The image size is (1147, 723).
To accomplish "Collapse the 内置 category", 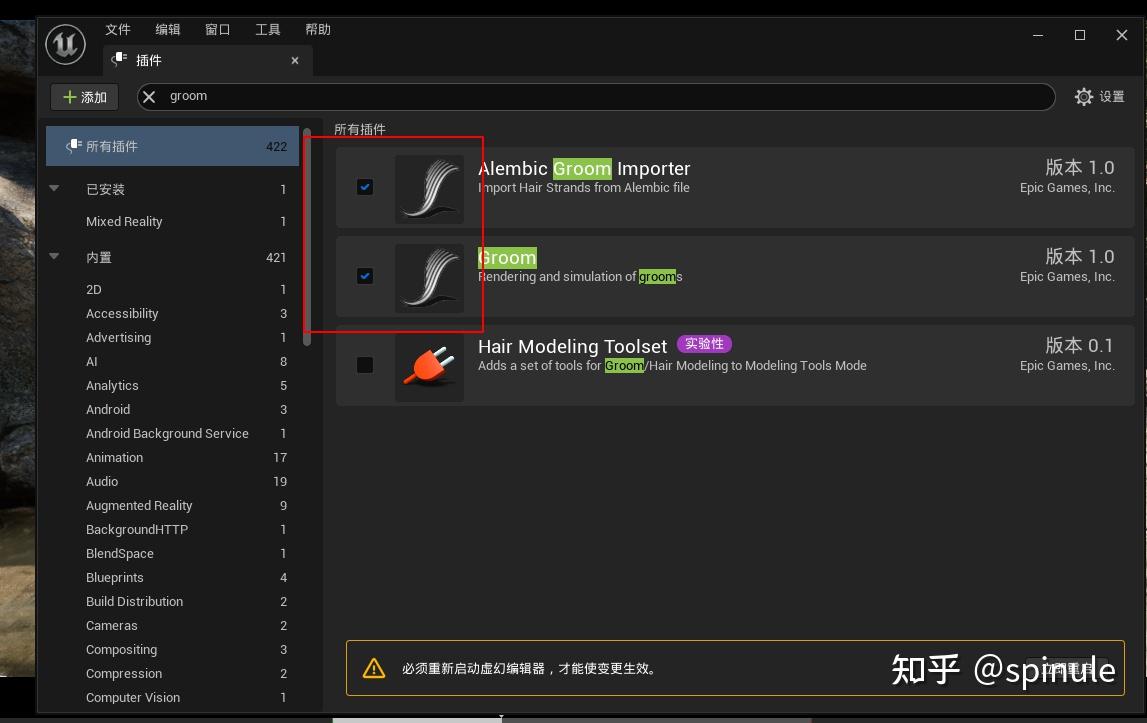I will coord(54,256).
